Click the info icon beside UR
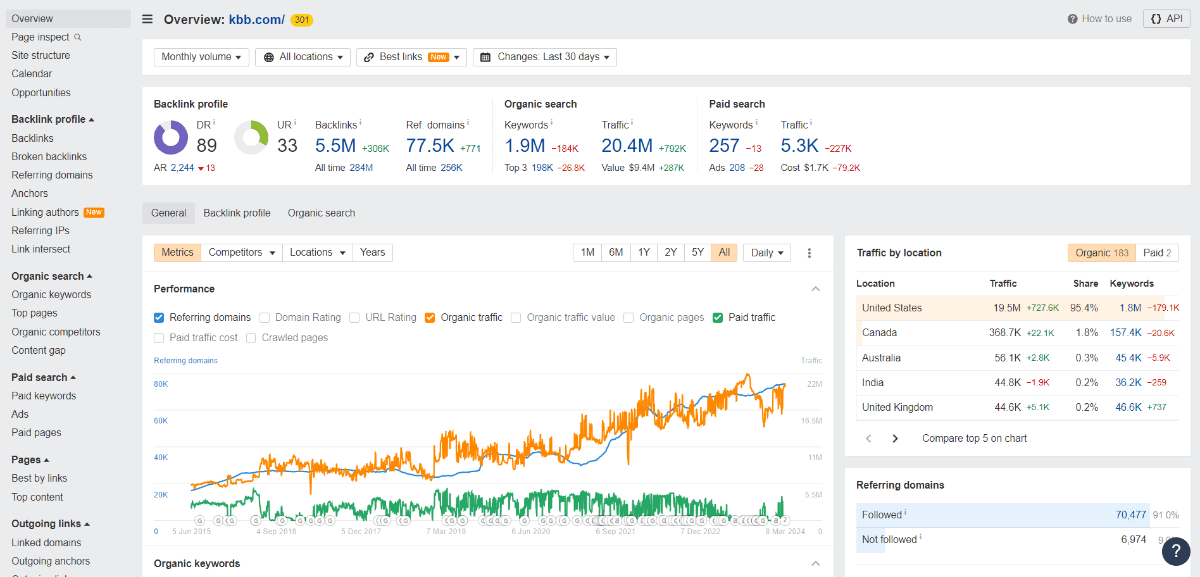1200x577 pixels. pos(295,123)
